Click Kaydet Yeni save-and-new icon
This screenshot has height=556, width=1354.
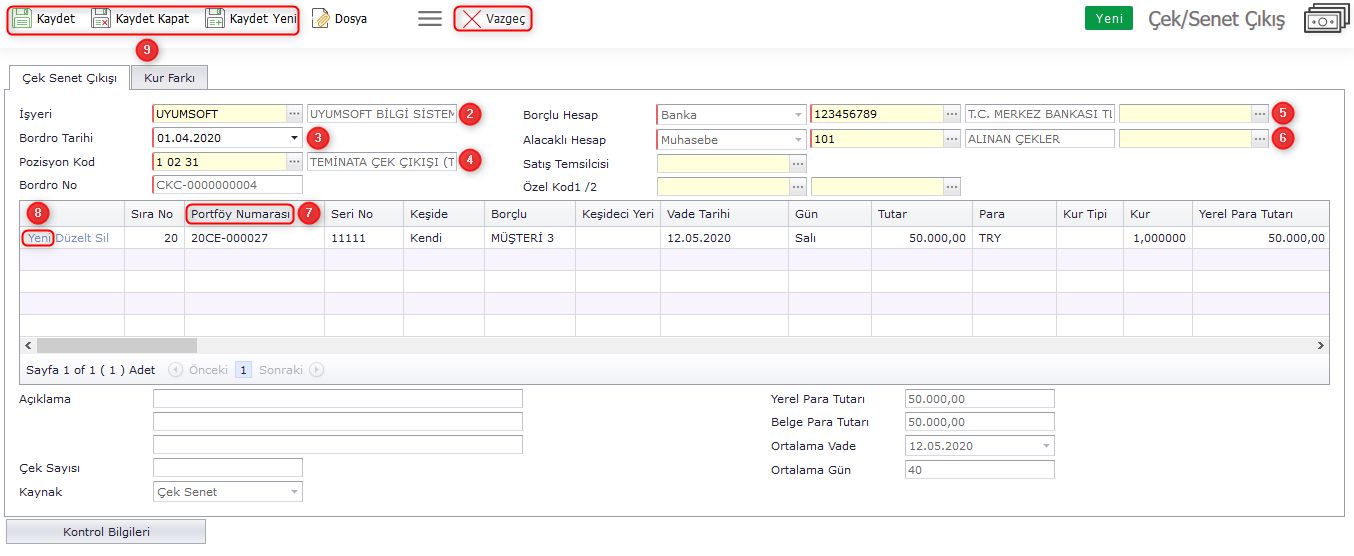point(215,19)
